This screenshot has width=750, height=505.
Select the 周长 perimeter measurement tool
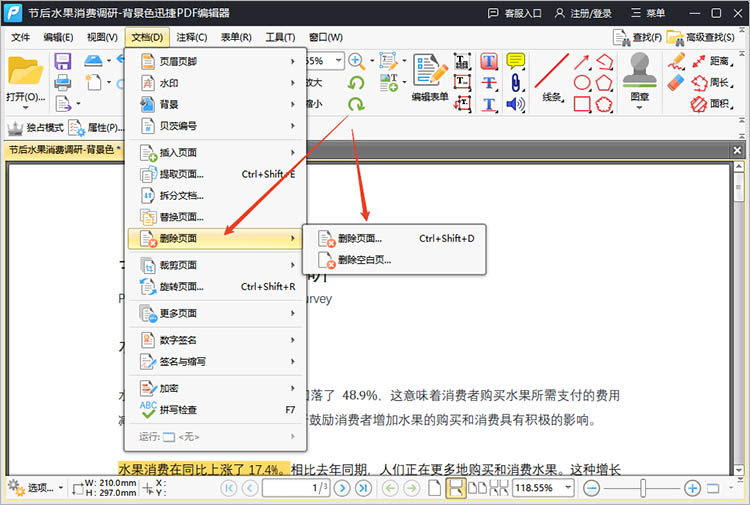click(712, 83)
